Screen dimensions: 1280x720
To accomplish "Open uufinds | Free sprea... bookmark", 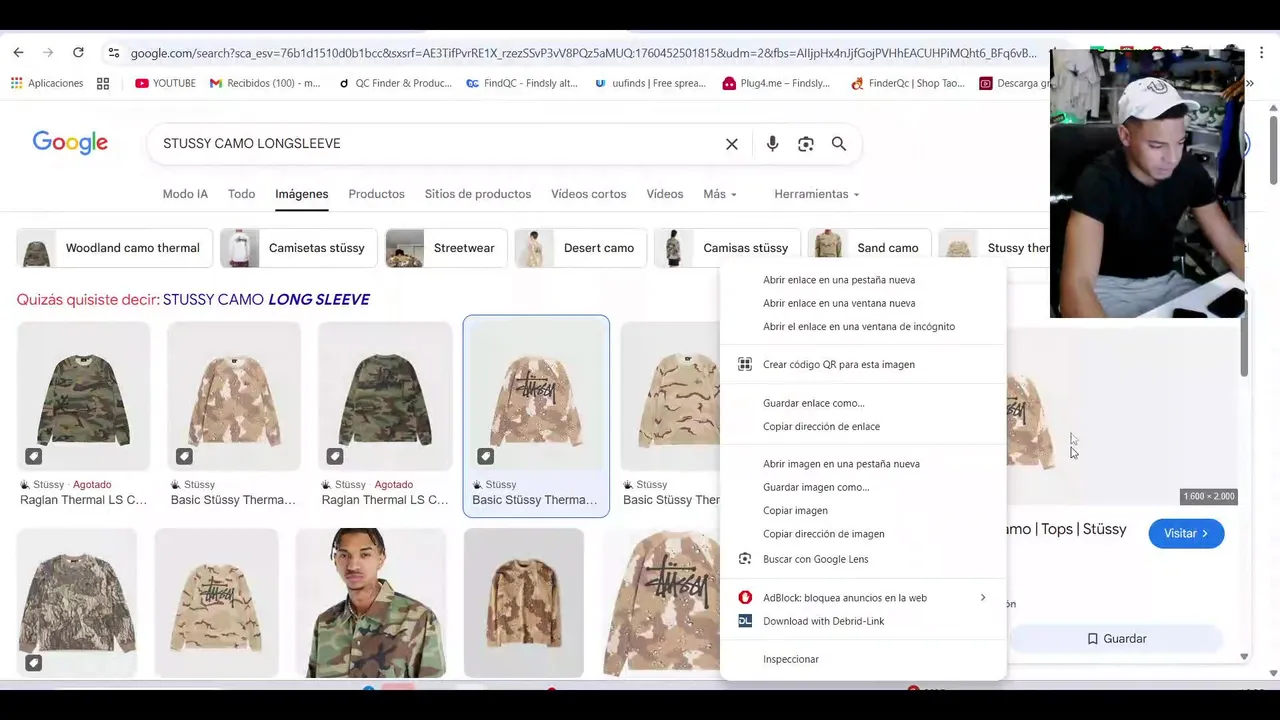I will (x=650, y=83).
